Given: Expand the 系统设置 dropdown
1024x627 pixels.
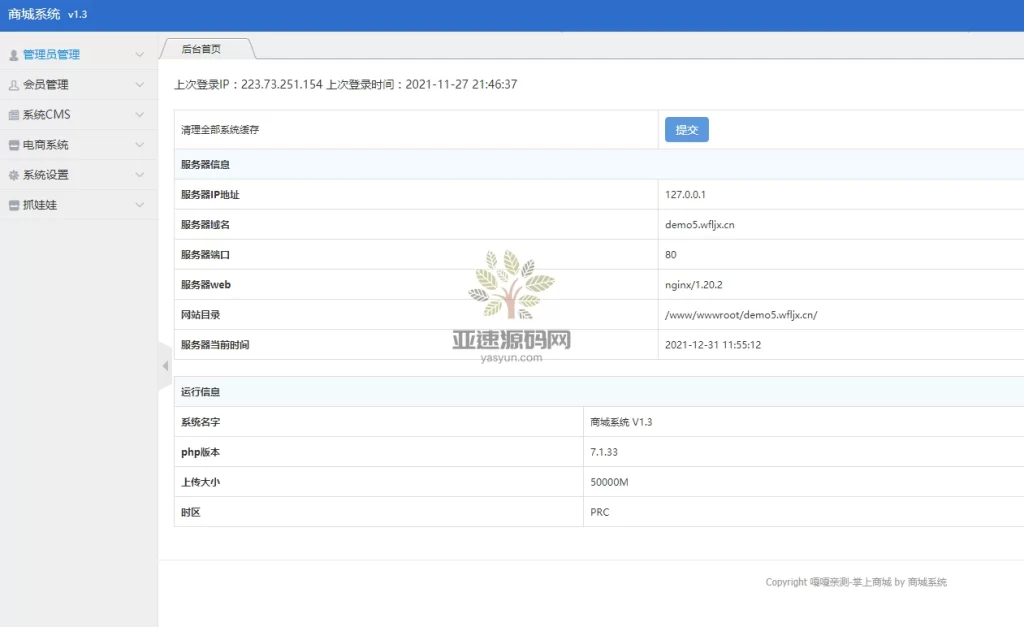Looking at the screenshot, I should click(x=139, y=174).
